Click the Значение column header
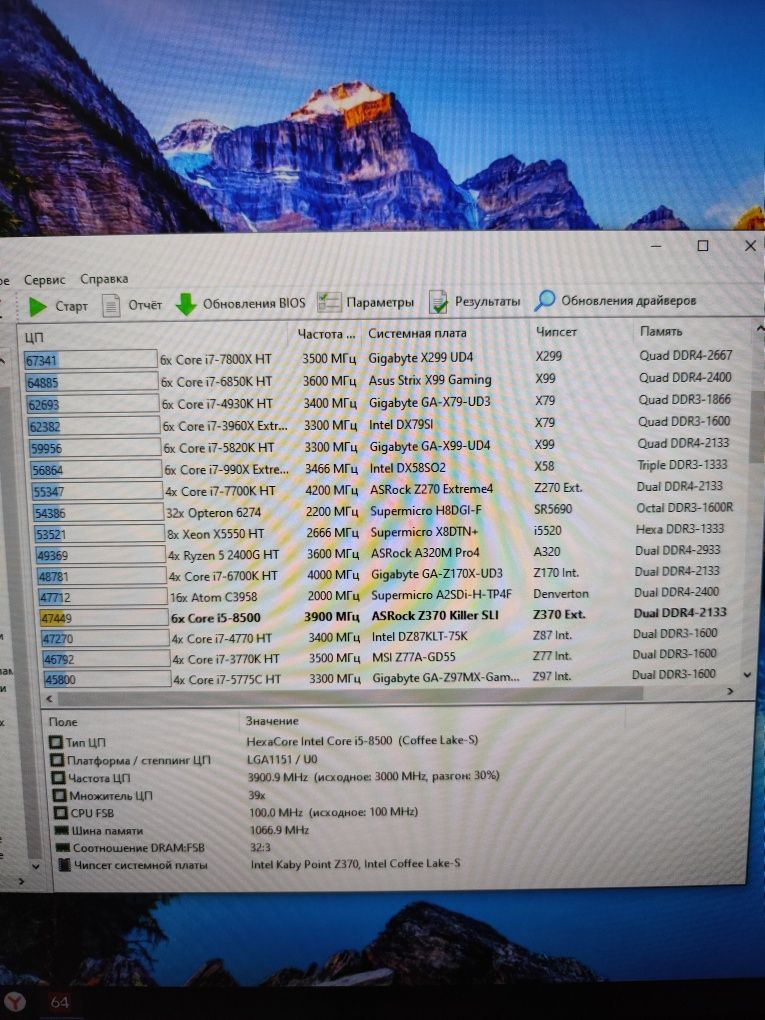Screen dimensions: 765x1020 click(272, 721)
